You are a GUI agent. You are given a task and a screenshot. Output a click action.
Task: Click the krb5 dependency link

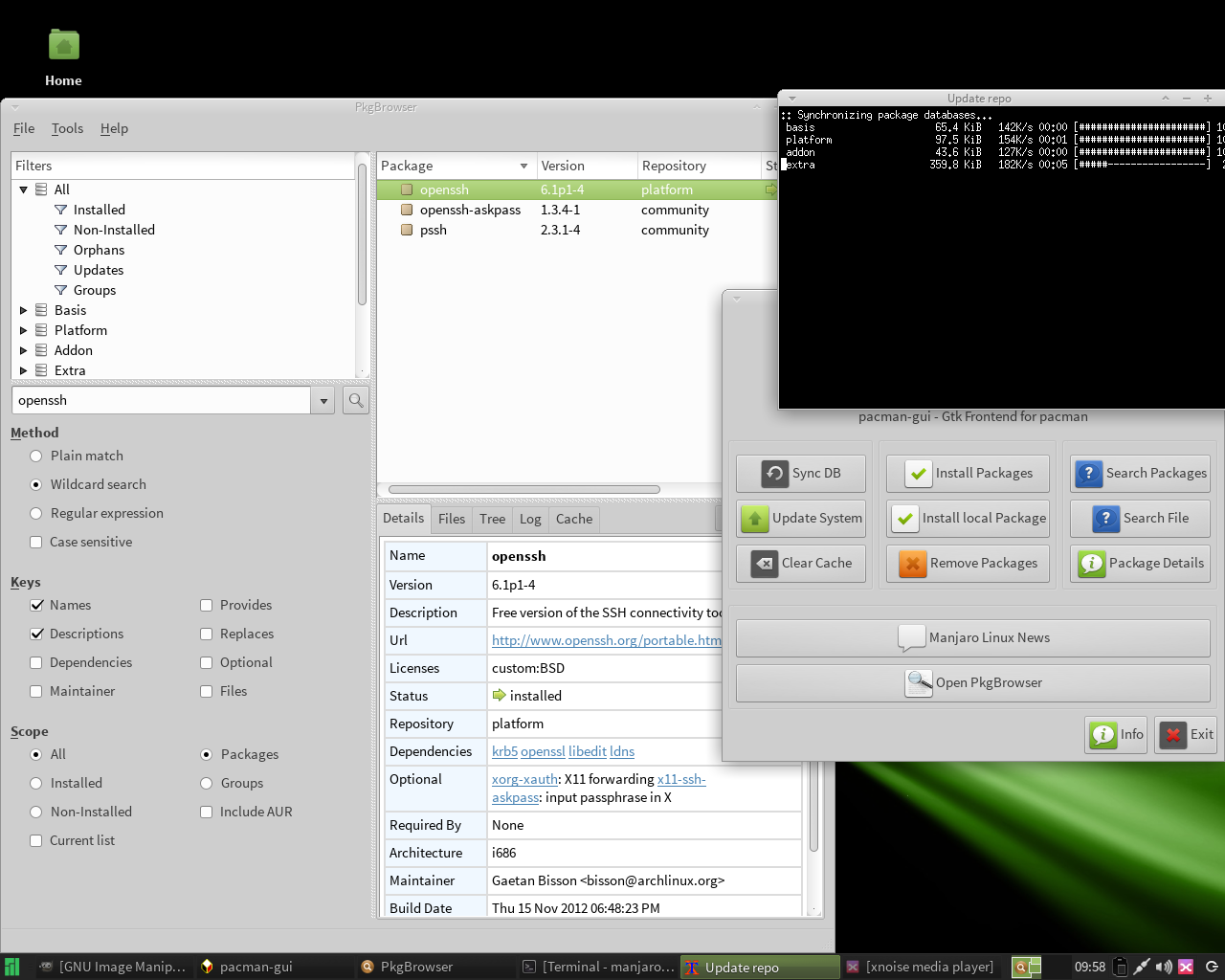[x=504, y=751]
